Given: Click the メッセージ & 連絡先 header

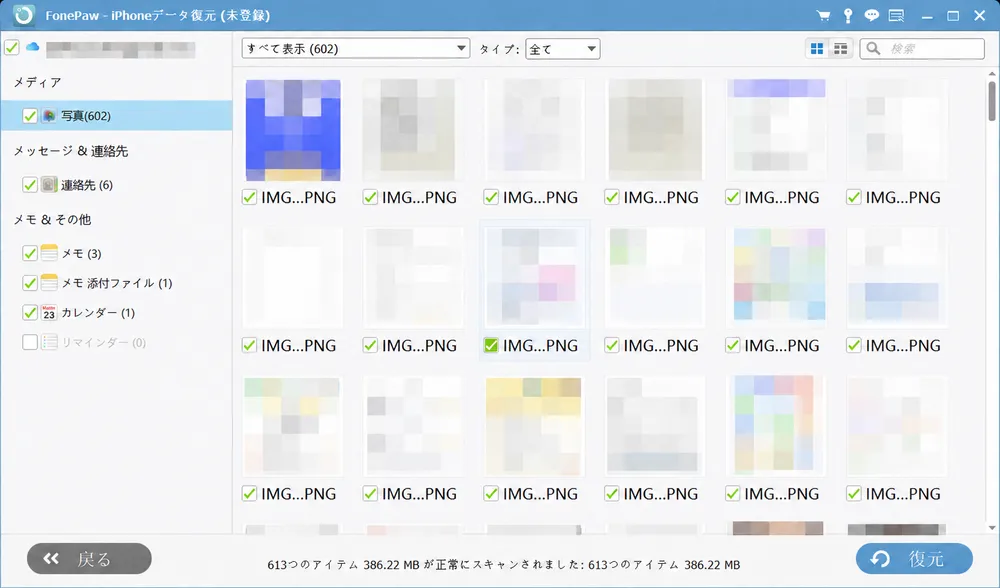Looking at the screenshot, I should coord(71,151).
